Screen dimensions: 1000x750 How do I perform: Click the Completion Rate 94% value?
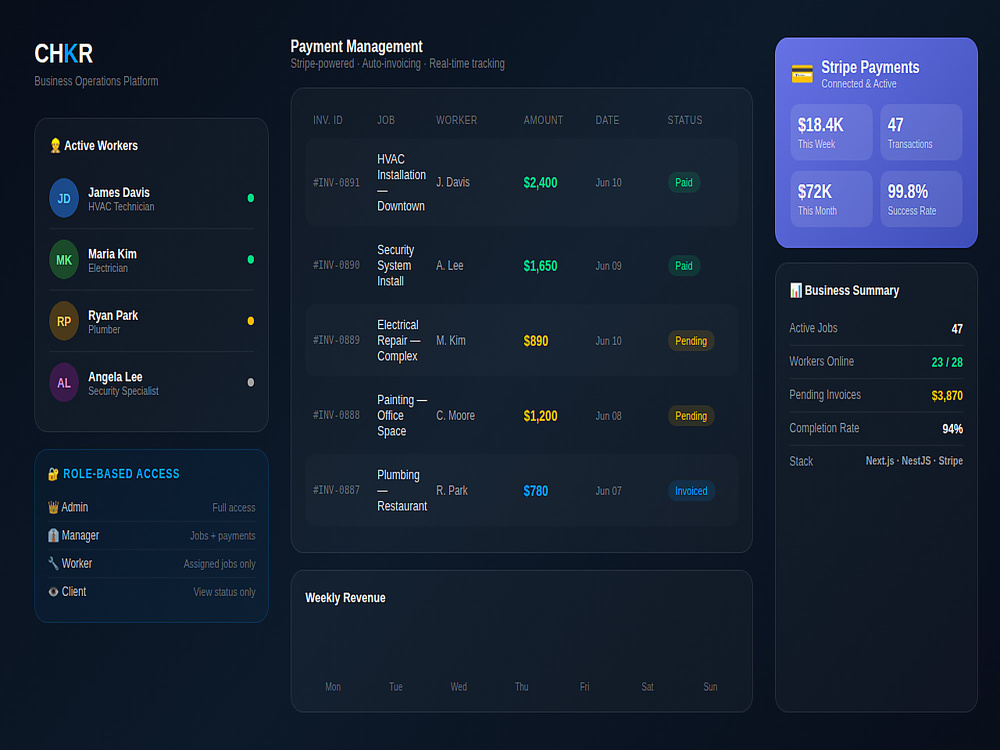(952, 429)
